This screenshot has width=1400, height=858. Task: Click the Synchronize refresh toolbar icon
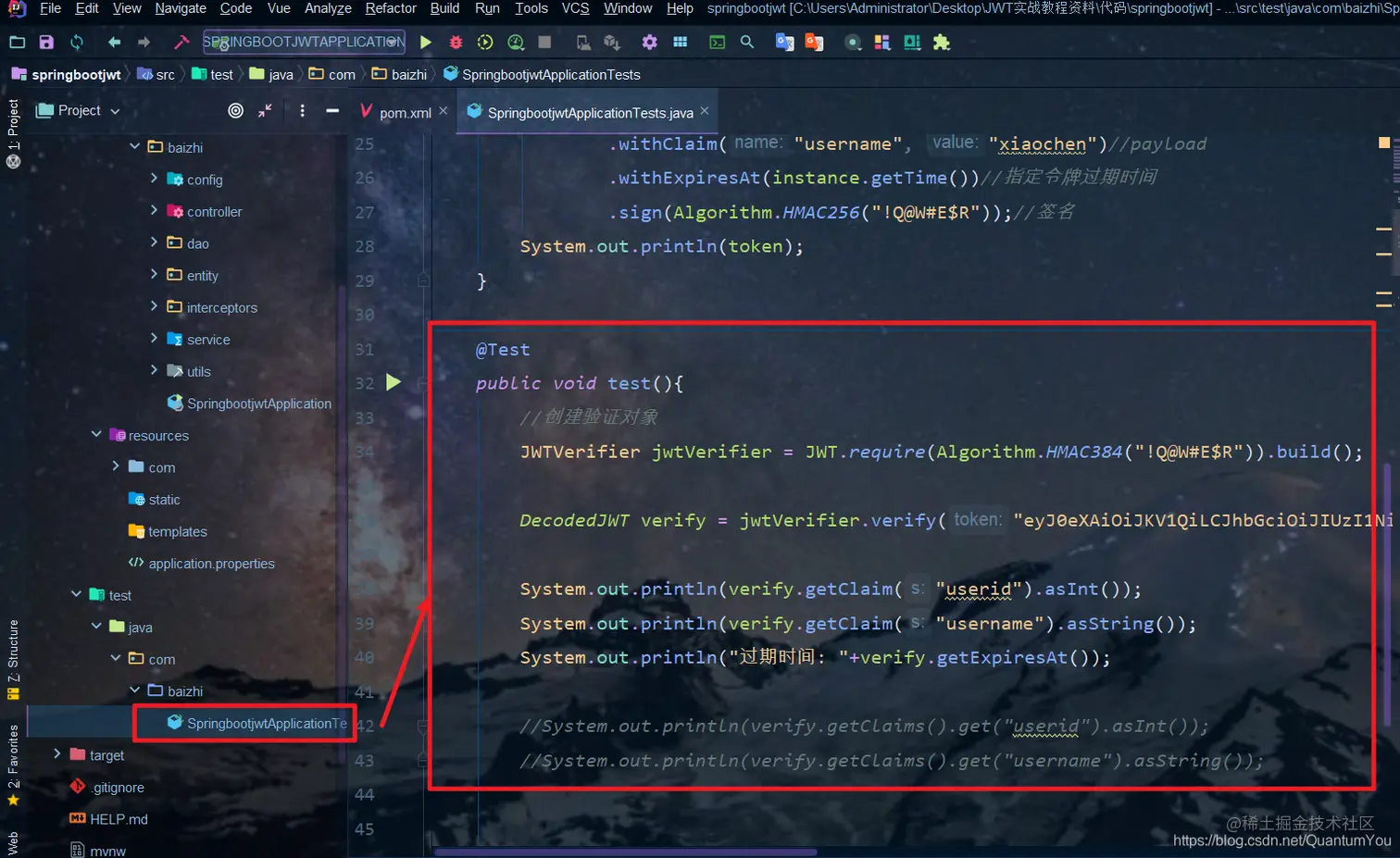point(77,43)
